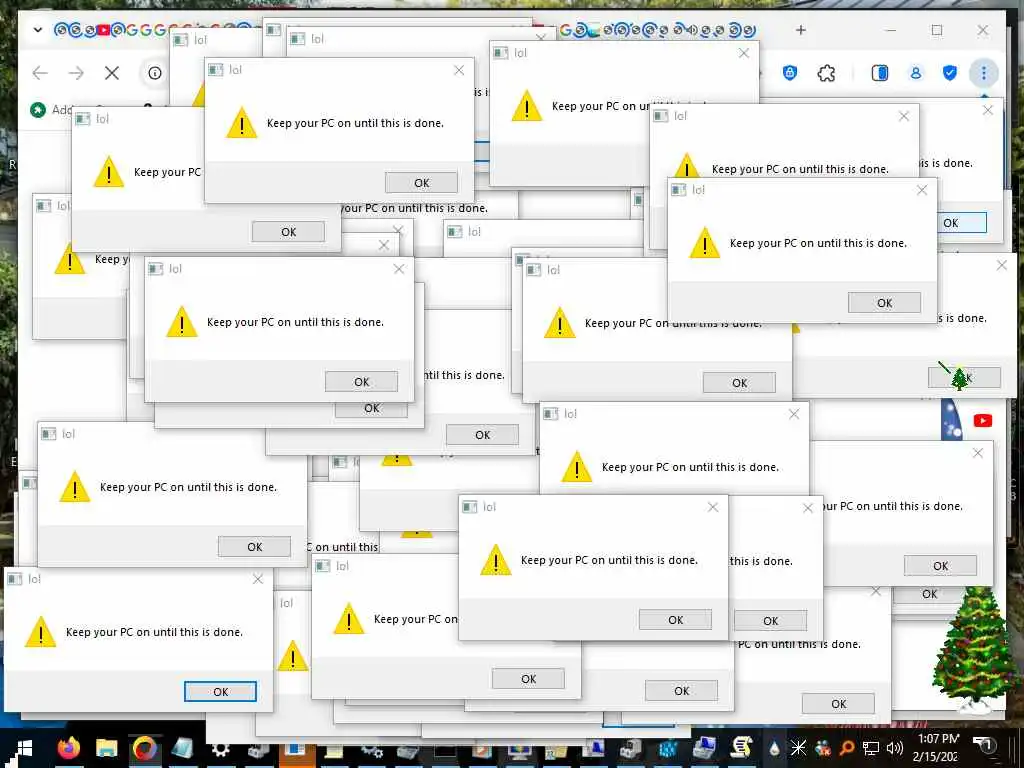This screenshot has width=1024, height=768.
Task: Click the water drop tray icon
Action: point(774,748)
